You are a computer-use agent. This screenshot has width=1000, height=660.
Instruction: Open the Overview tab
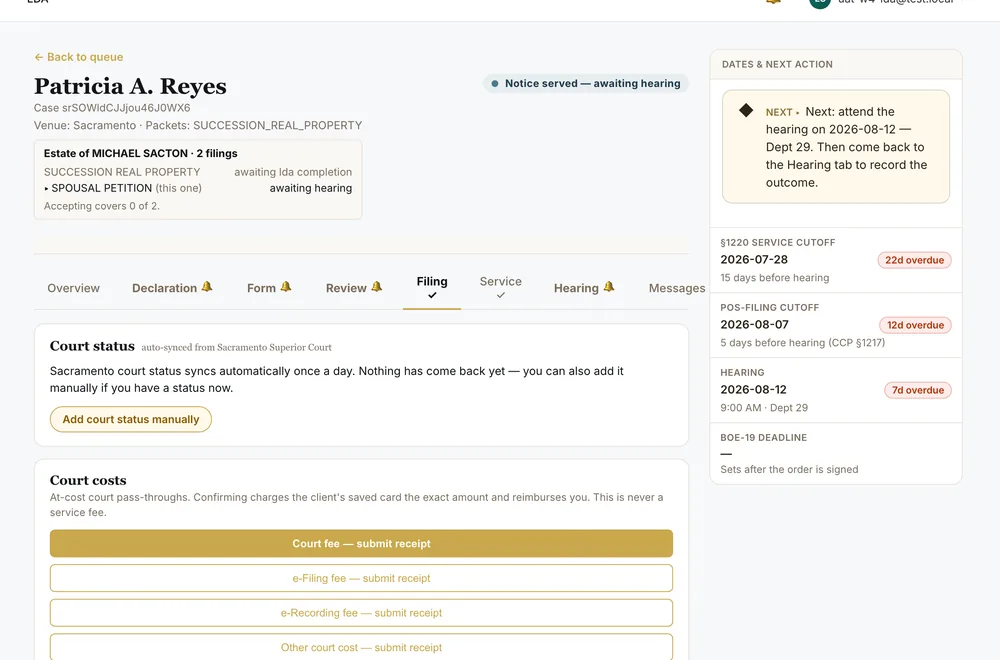coord(73,288)
